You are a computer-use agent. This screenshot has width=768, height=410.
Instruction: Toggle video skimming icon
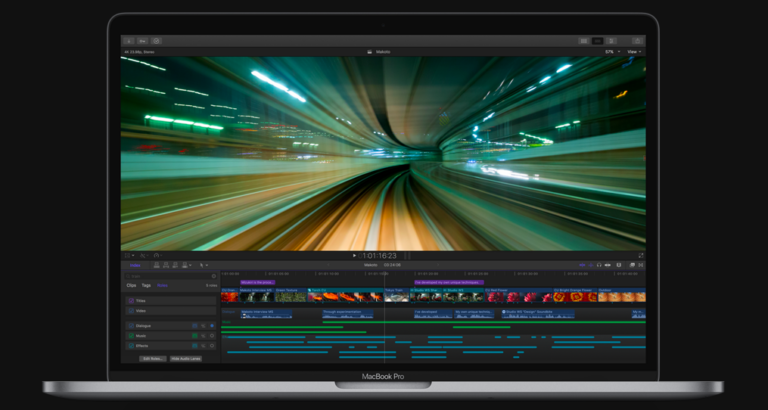point(582,265)
